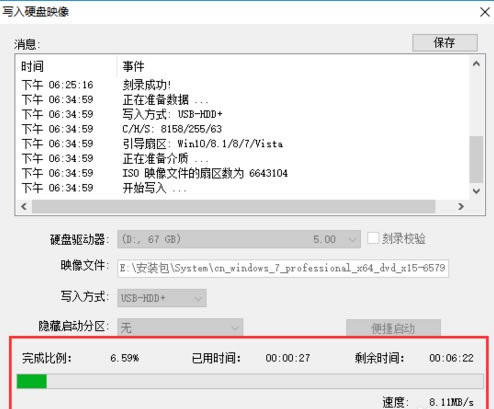Click the horizontal scroll left arrow
Screen dimensions: 494x409
(x=24, y=207)
